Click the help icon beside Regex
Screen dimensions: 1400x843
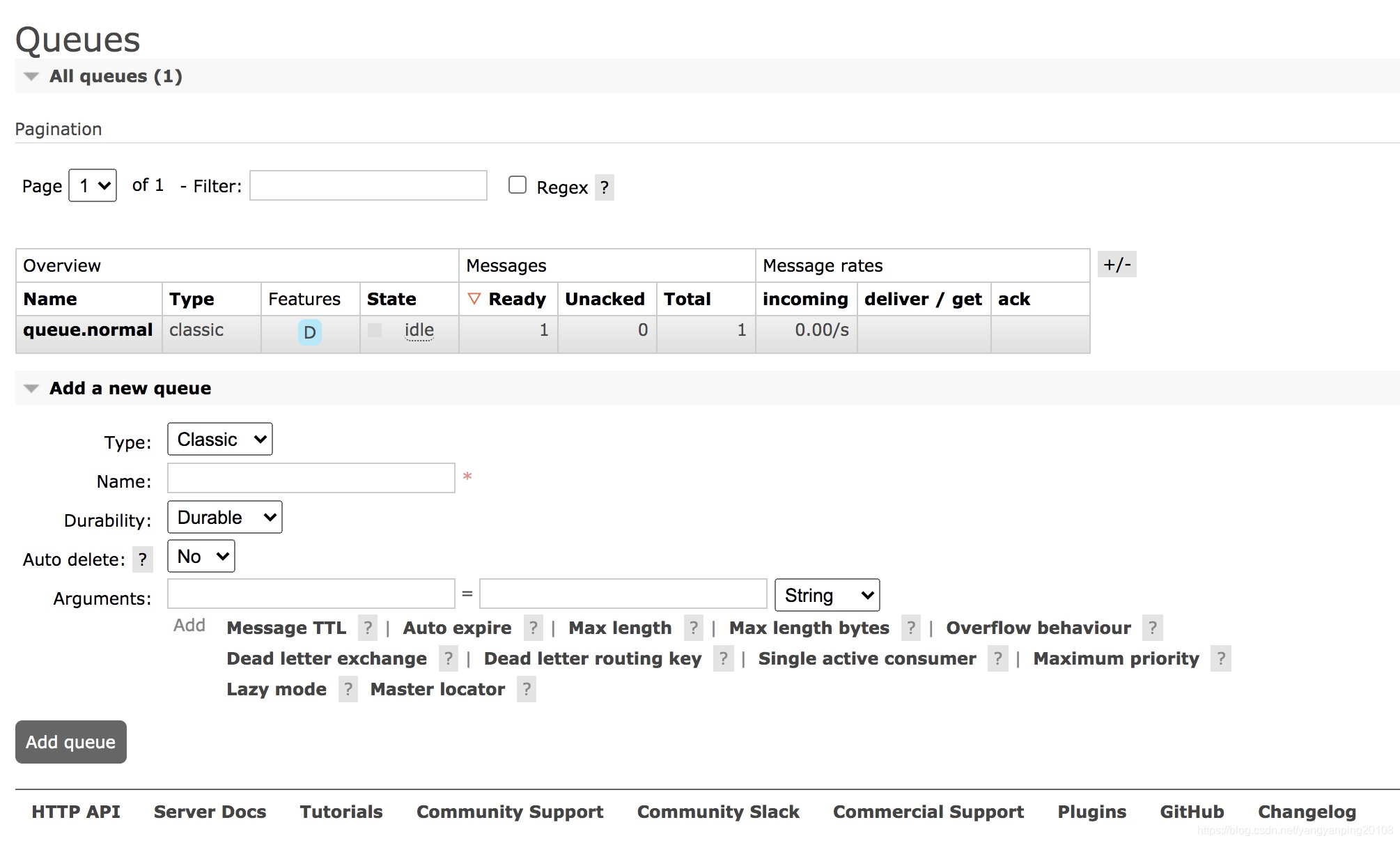pos(604,187)
